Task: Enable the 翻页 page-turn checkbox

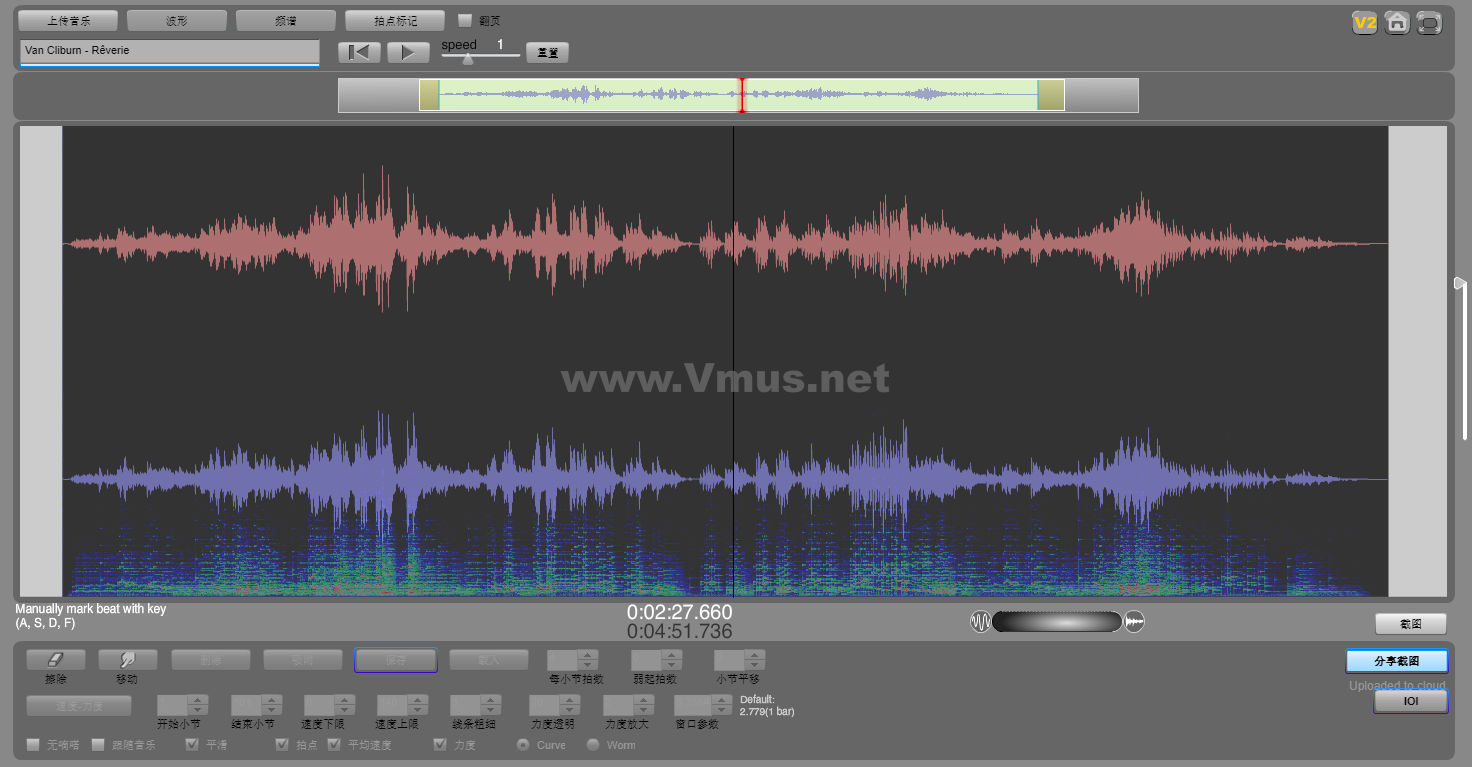Action: tap(465, 20)
